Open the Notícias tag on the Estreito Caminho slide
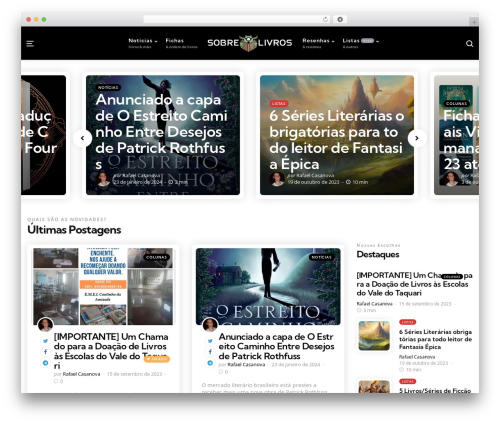Image resolution: width=500 pixels, height=423 pixels. pos(108,87)
